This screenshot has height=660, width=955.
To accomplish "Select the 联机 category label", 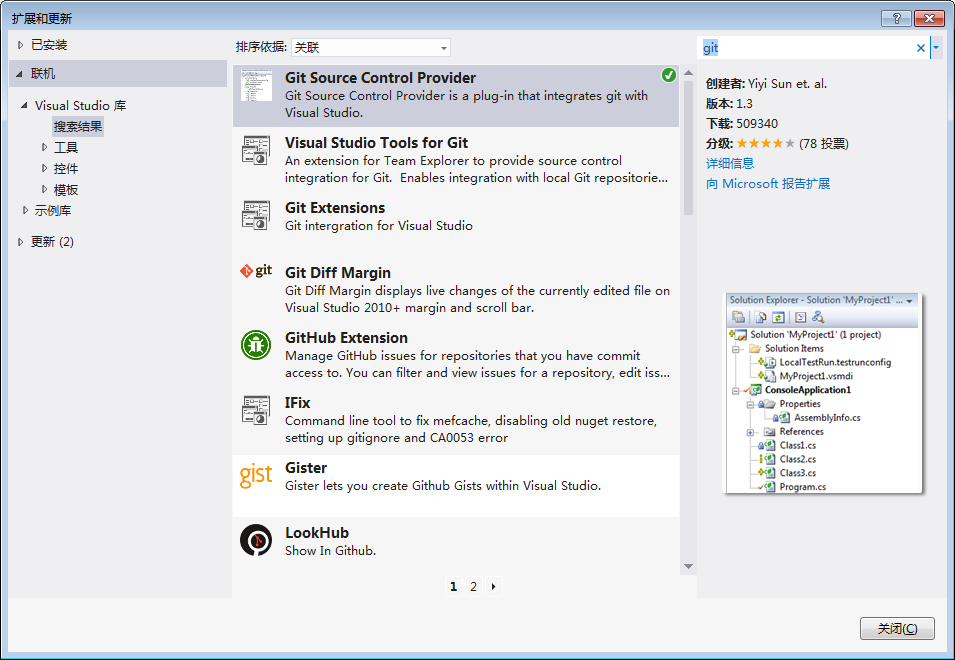I will (x=43, y=74).
